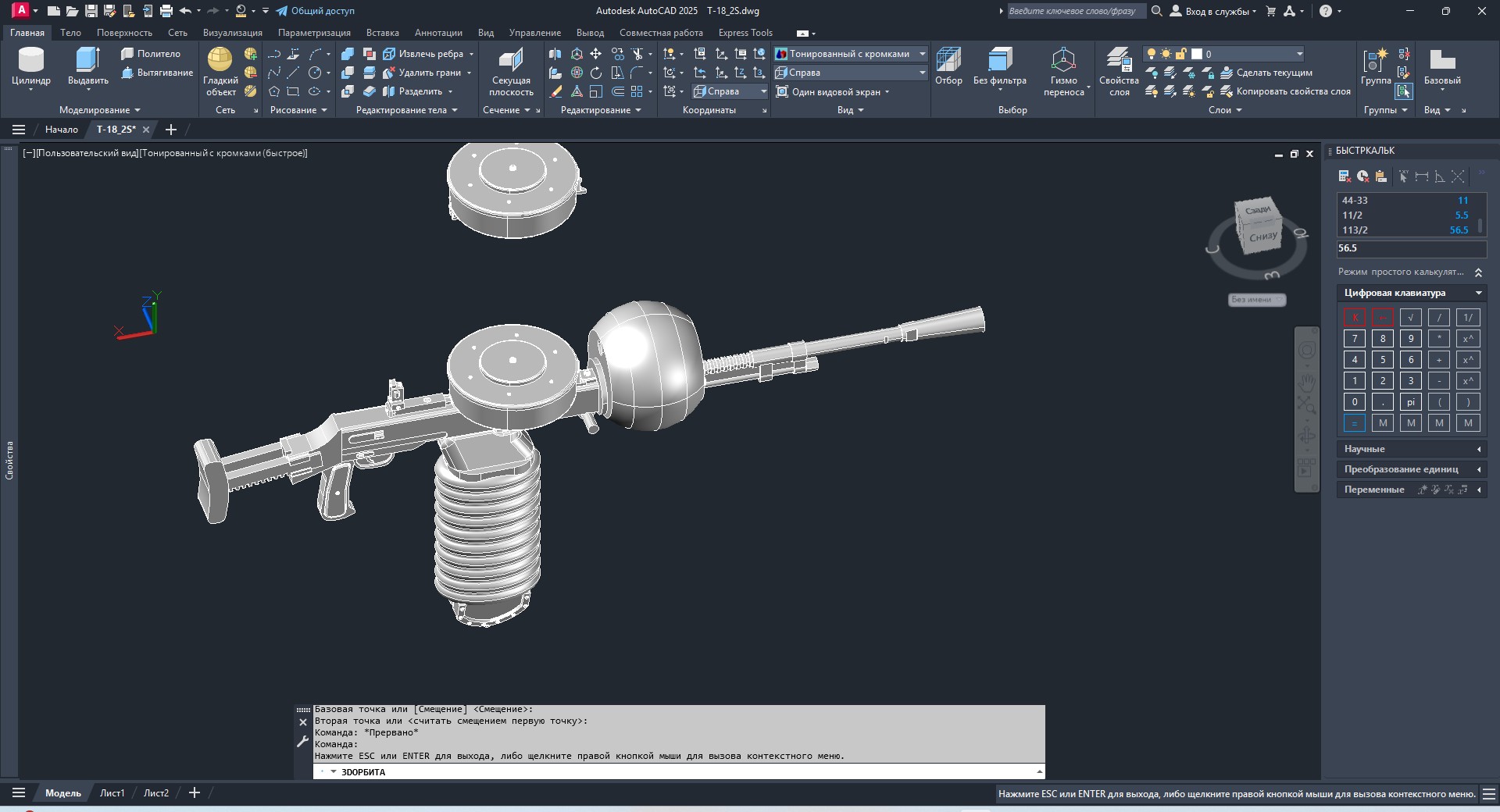Image resolution: width=1500 pixels, height=812 pixels.
Task: Open the Тонированный с кромками visual style dropdown
Action: pos(850,54)
